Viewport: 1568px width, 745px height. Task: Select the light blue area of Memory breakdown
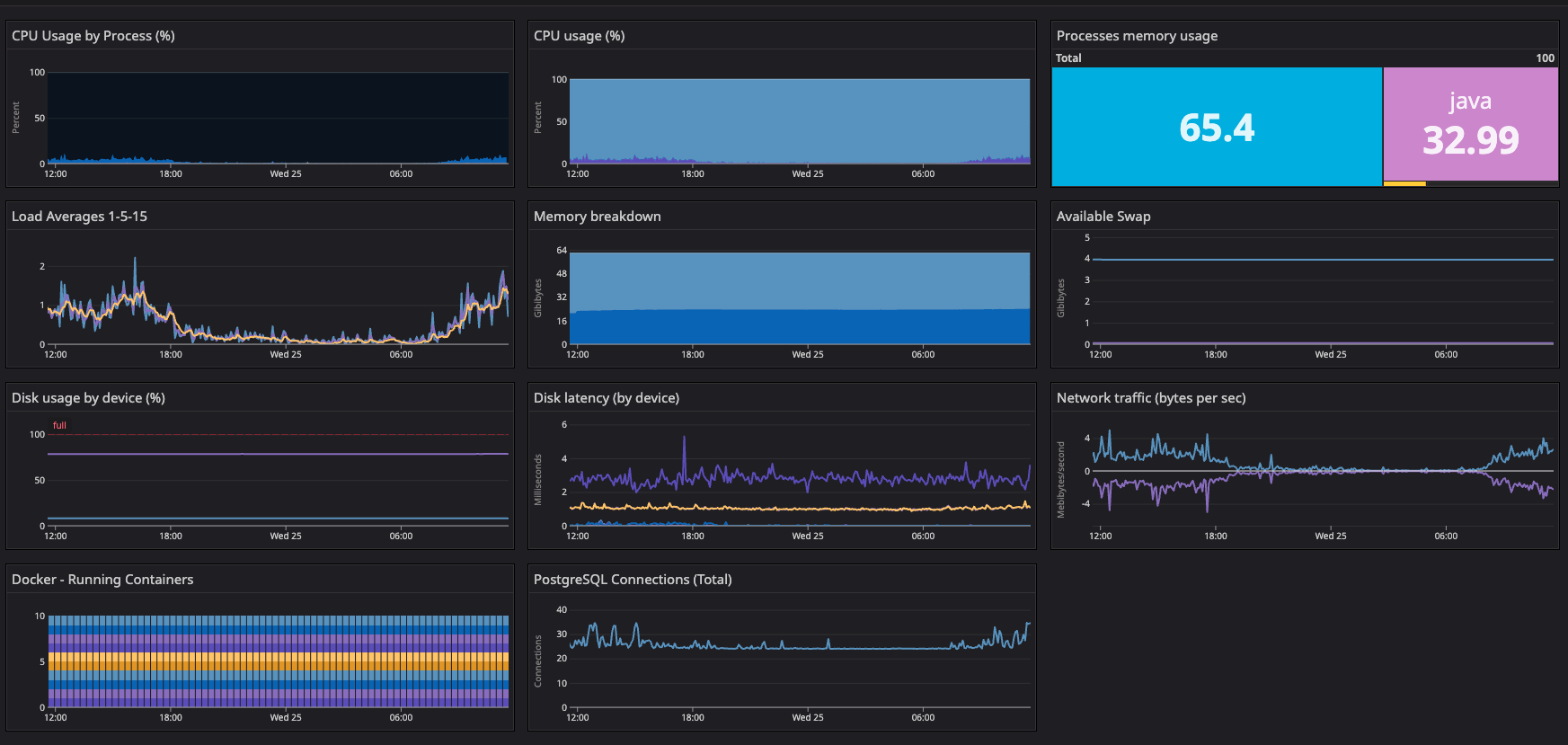800,280
